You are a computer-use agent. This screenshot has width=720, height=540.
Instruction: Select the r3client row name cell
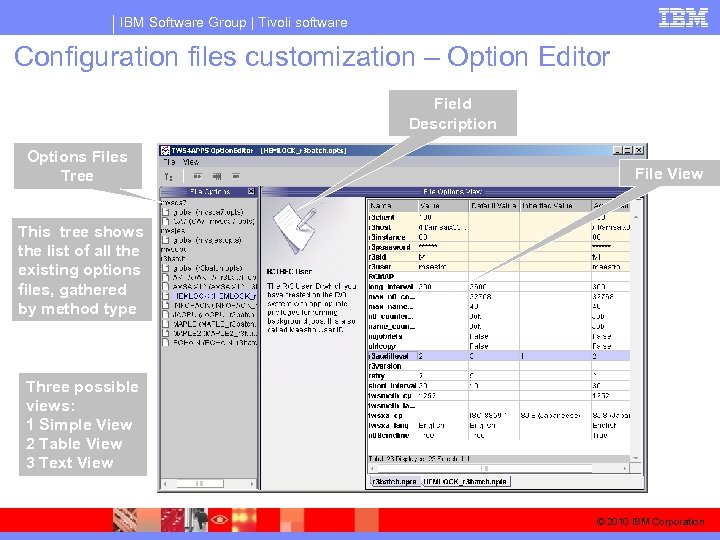pyautogui.click(x=393, y=217)
